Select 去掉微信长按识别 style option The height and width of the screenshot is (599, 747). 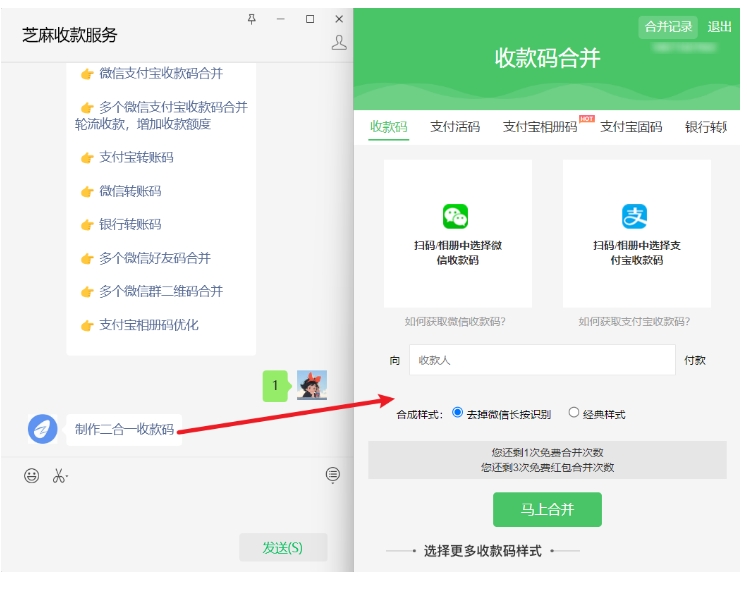(x=457, y=412)
